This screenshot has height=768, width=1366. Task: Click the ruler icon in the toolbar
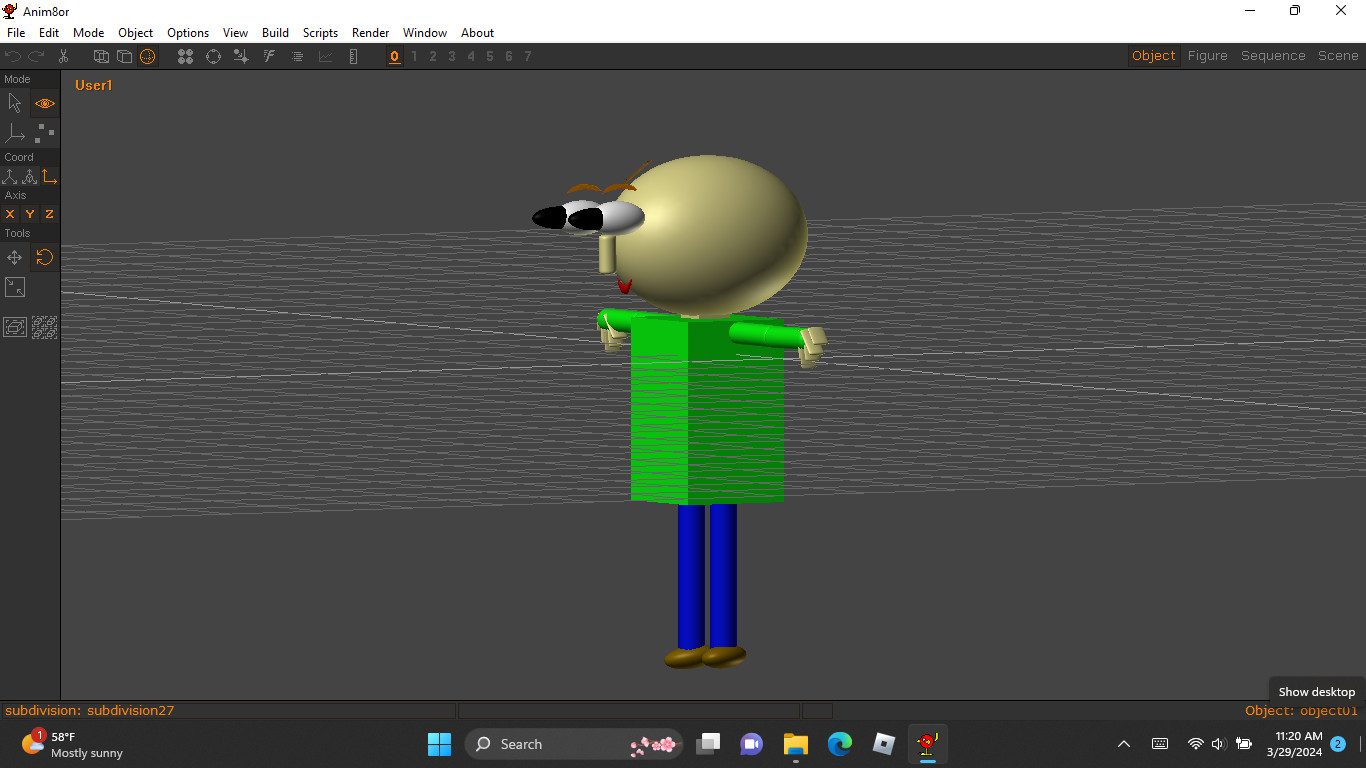[353, 56]
